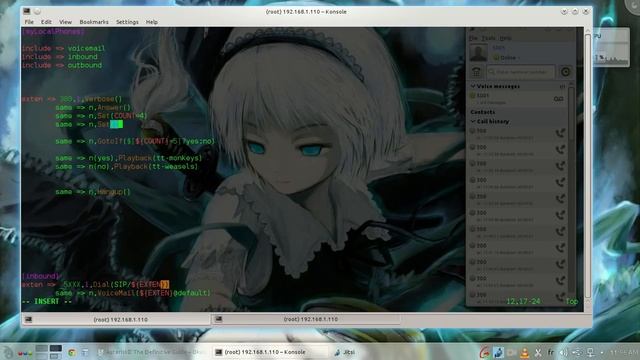The width and height of the screenshot is (640, 360).
Task: Switch to the second Konsole session tab
Action: 306,319
